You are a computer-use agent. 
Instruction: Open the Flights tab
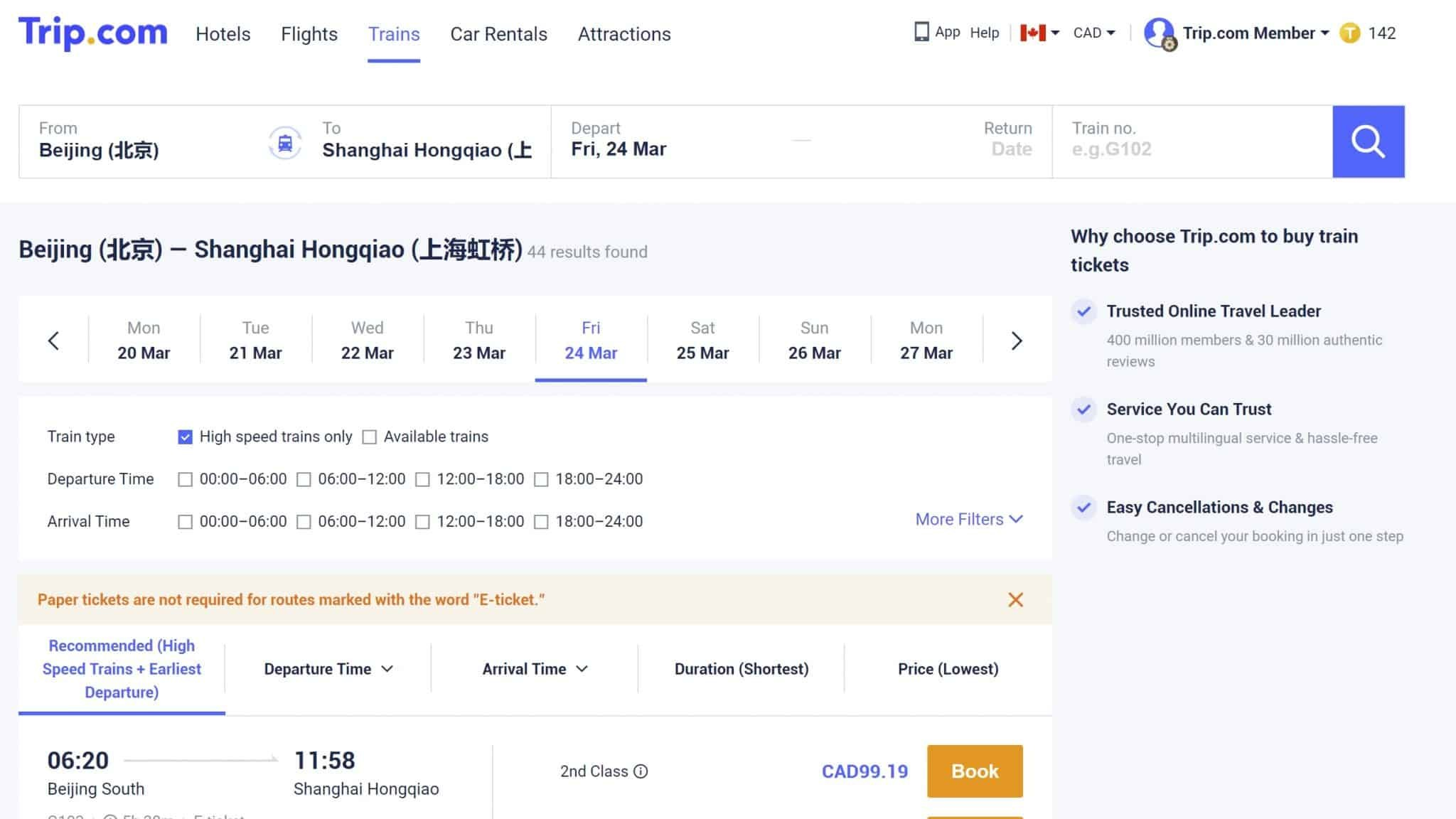pyautogui.click(x=309, y=34)
